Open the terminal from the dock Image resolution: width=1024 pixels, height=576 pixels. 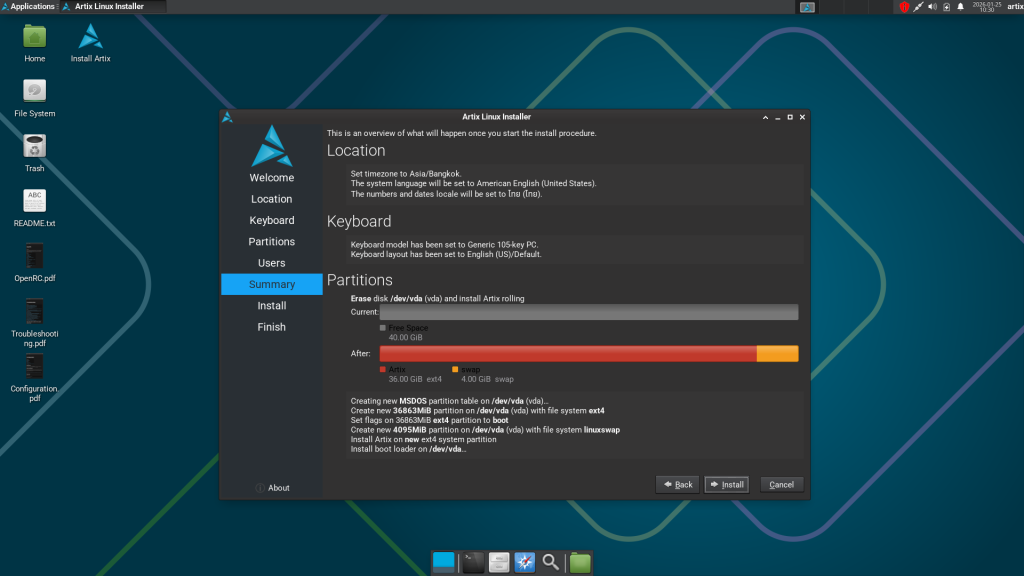[472, 561]
